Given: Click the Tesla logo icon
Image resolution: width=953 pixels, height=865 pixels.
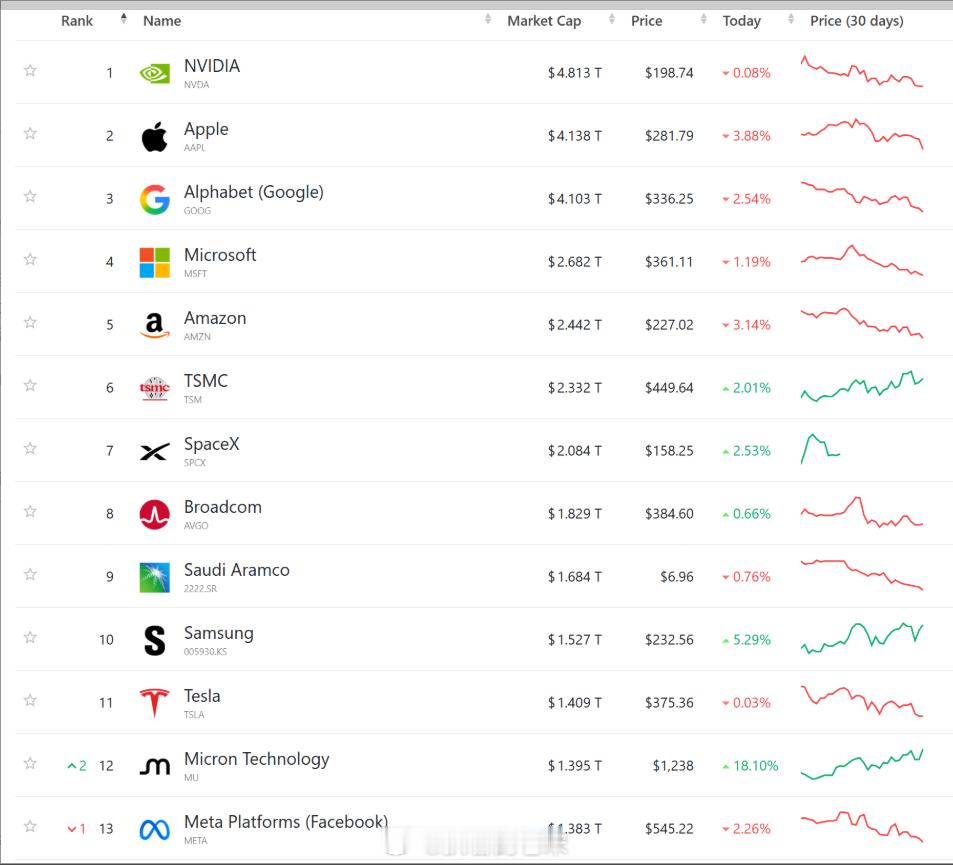Looking at the screenshot, I should [154, 703].
